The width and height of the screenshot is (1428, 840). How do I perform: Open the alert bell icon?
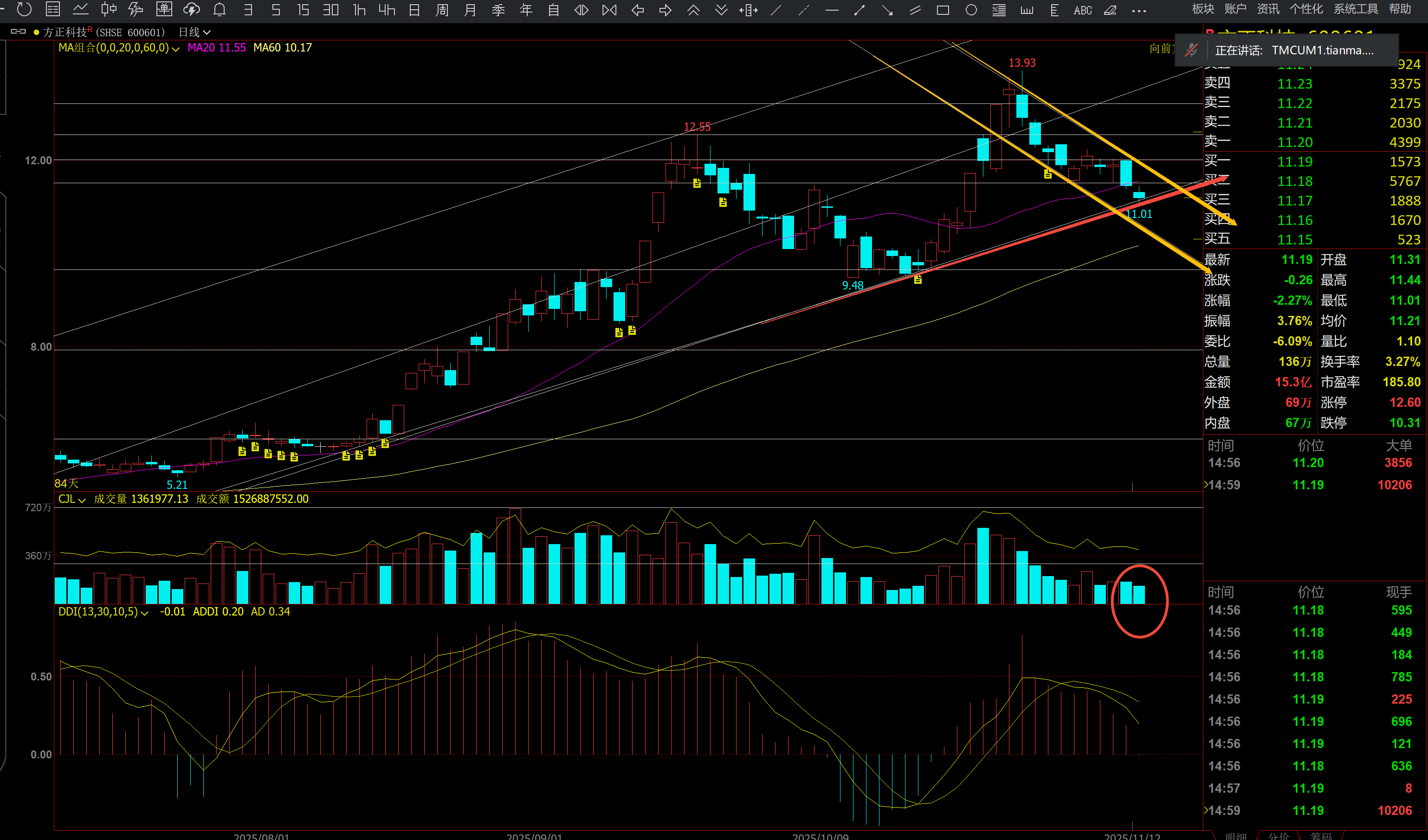(x=220, y=9)
